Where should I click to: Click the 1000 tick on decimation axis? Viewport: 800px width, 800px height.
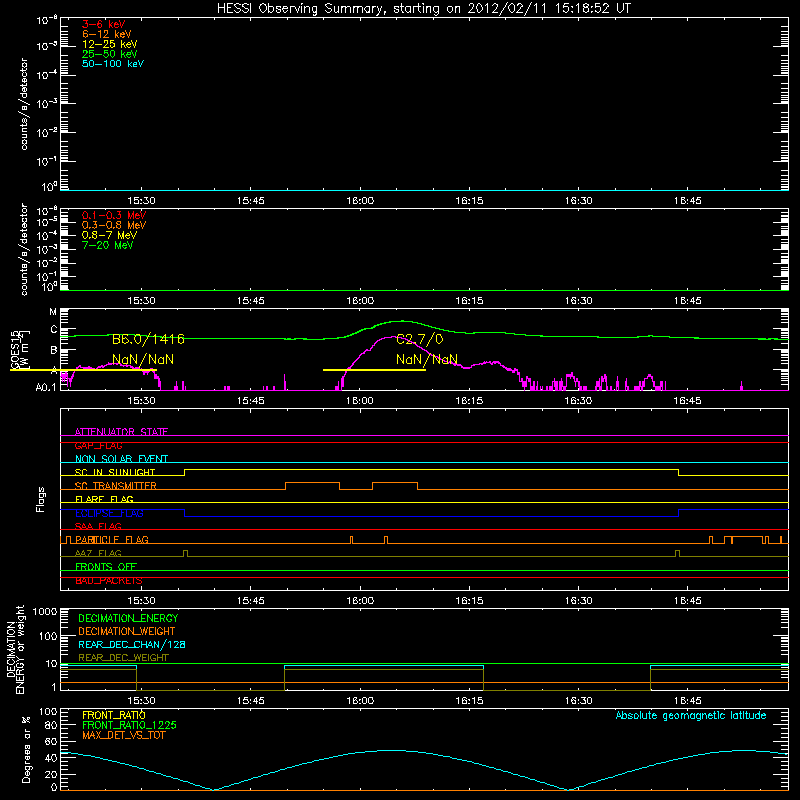point(44,612)
